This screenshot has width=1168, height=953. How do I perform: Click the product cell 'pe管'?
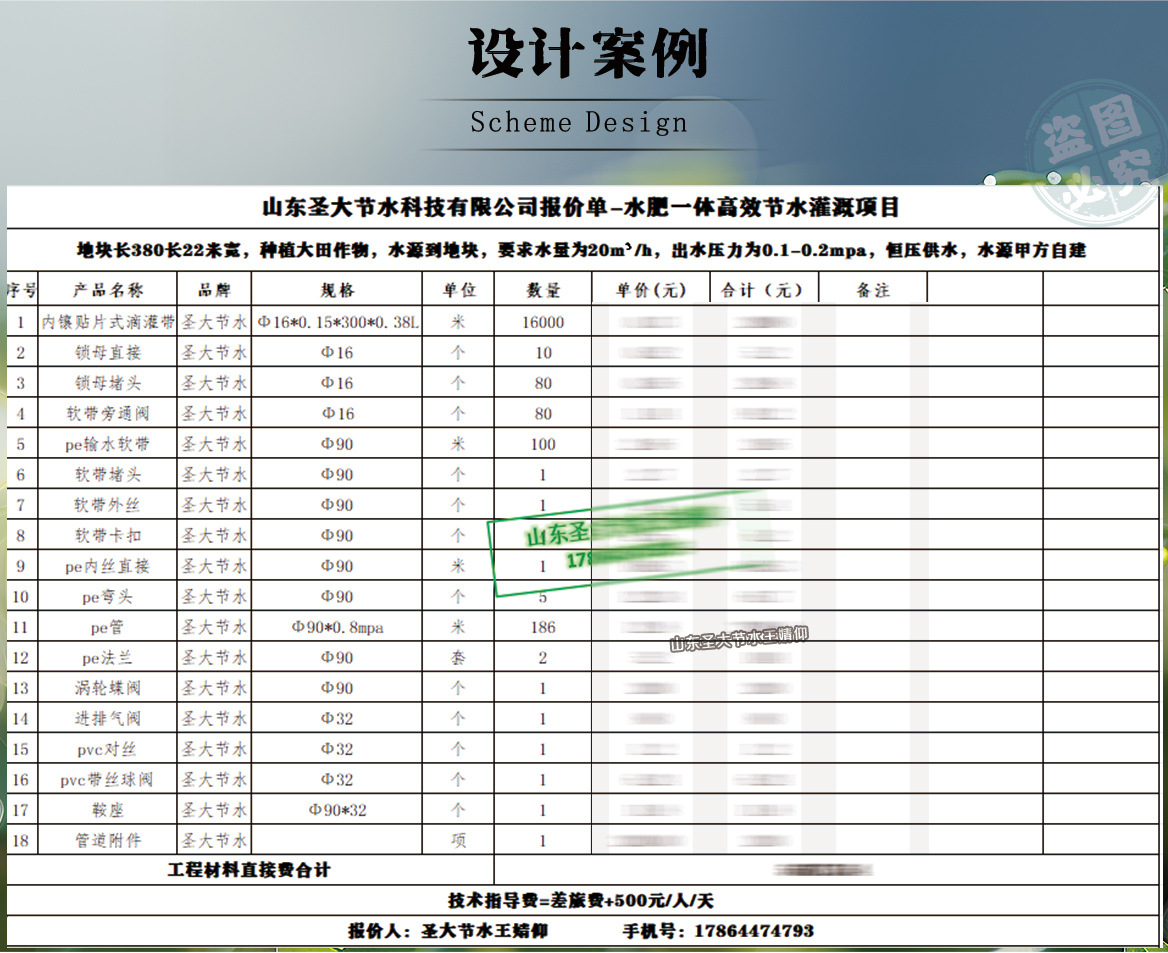107,627
